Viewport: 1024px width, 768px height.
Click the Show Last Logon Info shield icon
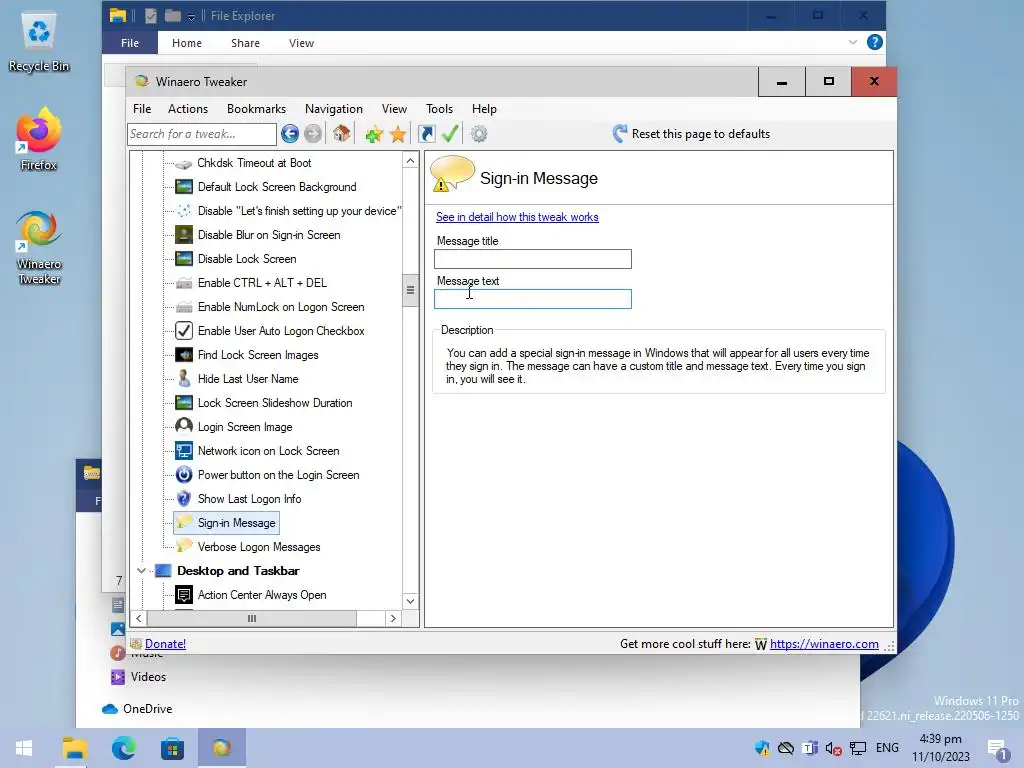click(x=184, y=499)
